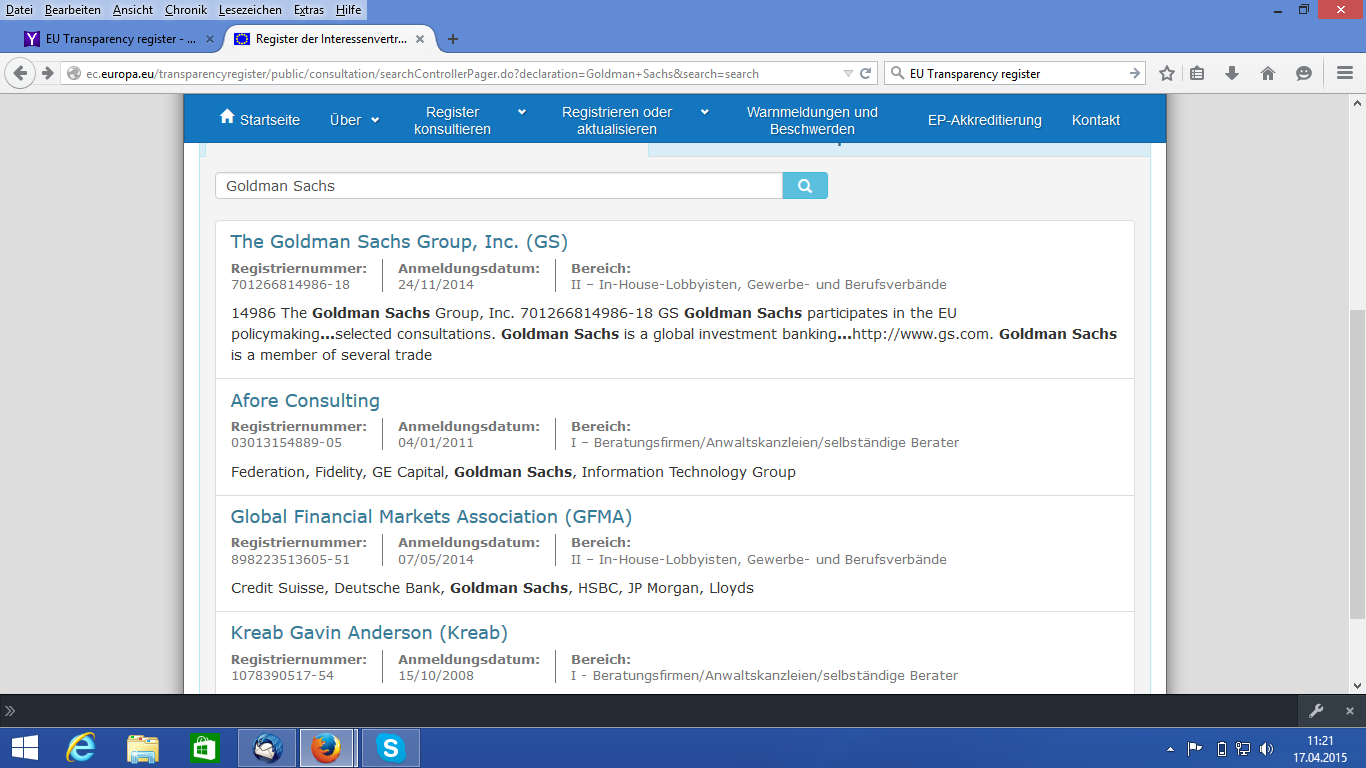This screenshot has width=1366, height=768.
Task: Click the EU Transparency register search bar
Action: pos(1015,73)
